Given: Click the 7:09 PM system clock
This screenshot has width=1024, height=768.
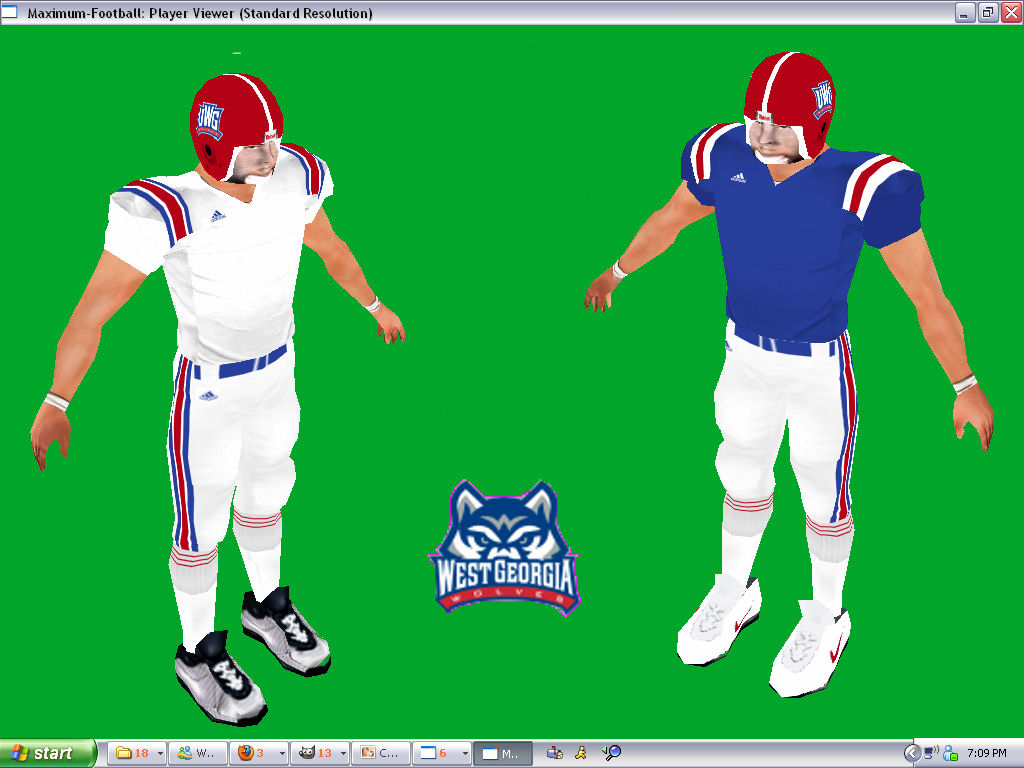Looking at the screenshot, I should pos(987,753).
